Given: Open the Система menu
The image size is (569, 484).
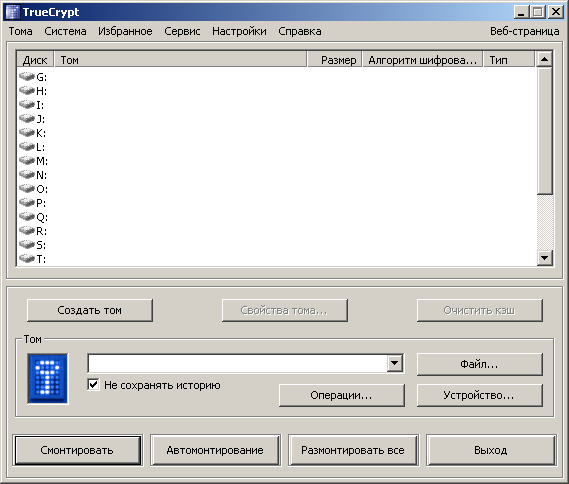Looking at the screenshot, I should click(x=65, y=32).
